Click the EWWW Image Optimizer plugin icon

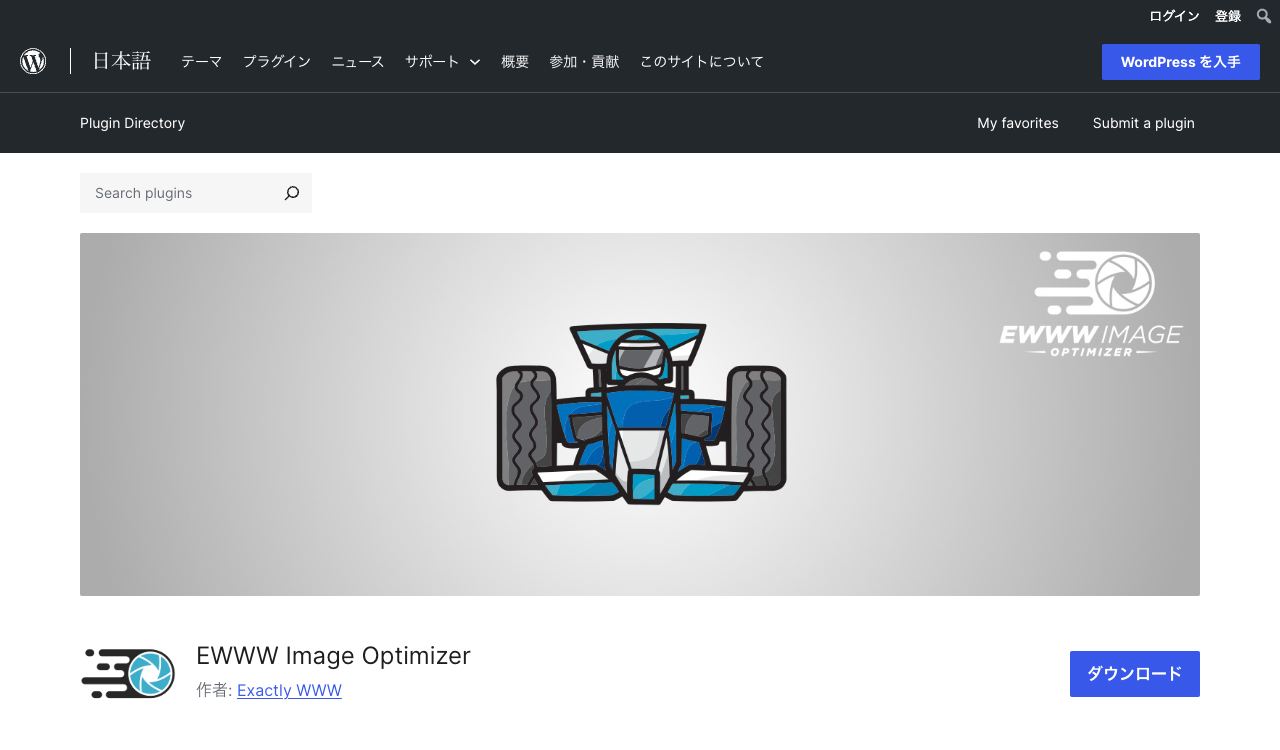(128, 673)
